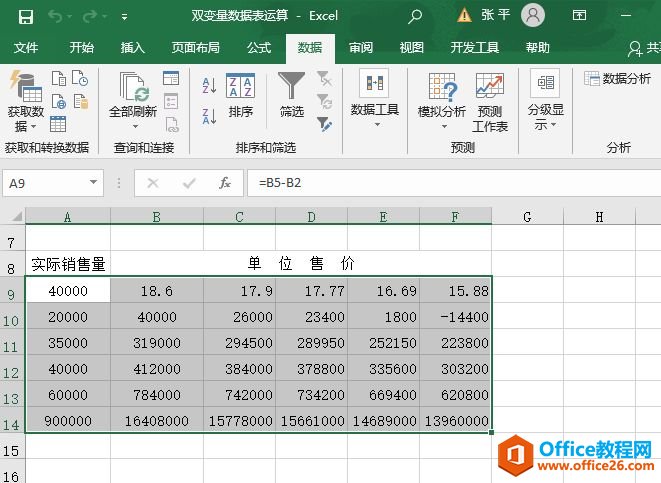Click the Recent Sources clock document icon
This screenshot has width=661, height=483.
pyautogui.click(x=80, y=78)
